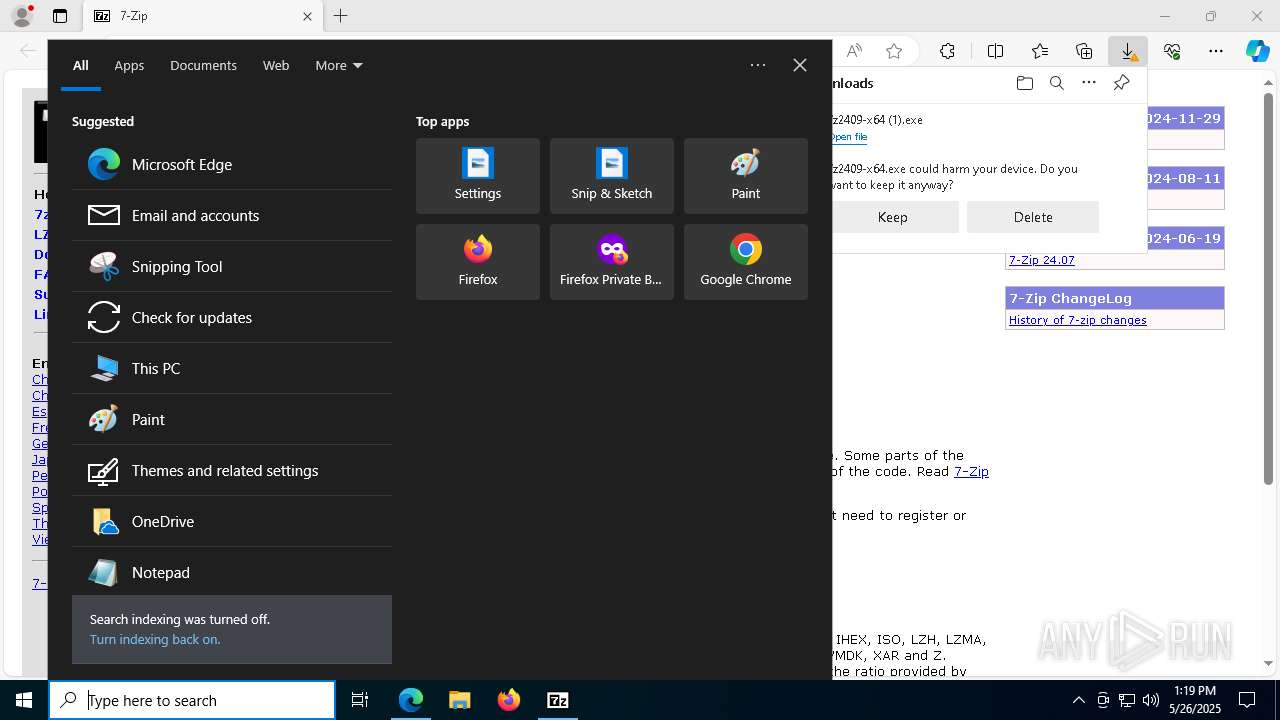The width and height of the screenshot is (1280, 720).
Task: Switch to Documents search tab
Action: (x=203, y=65)
